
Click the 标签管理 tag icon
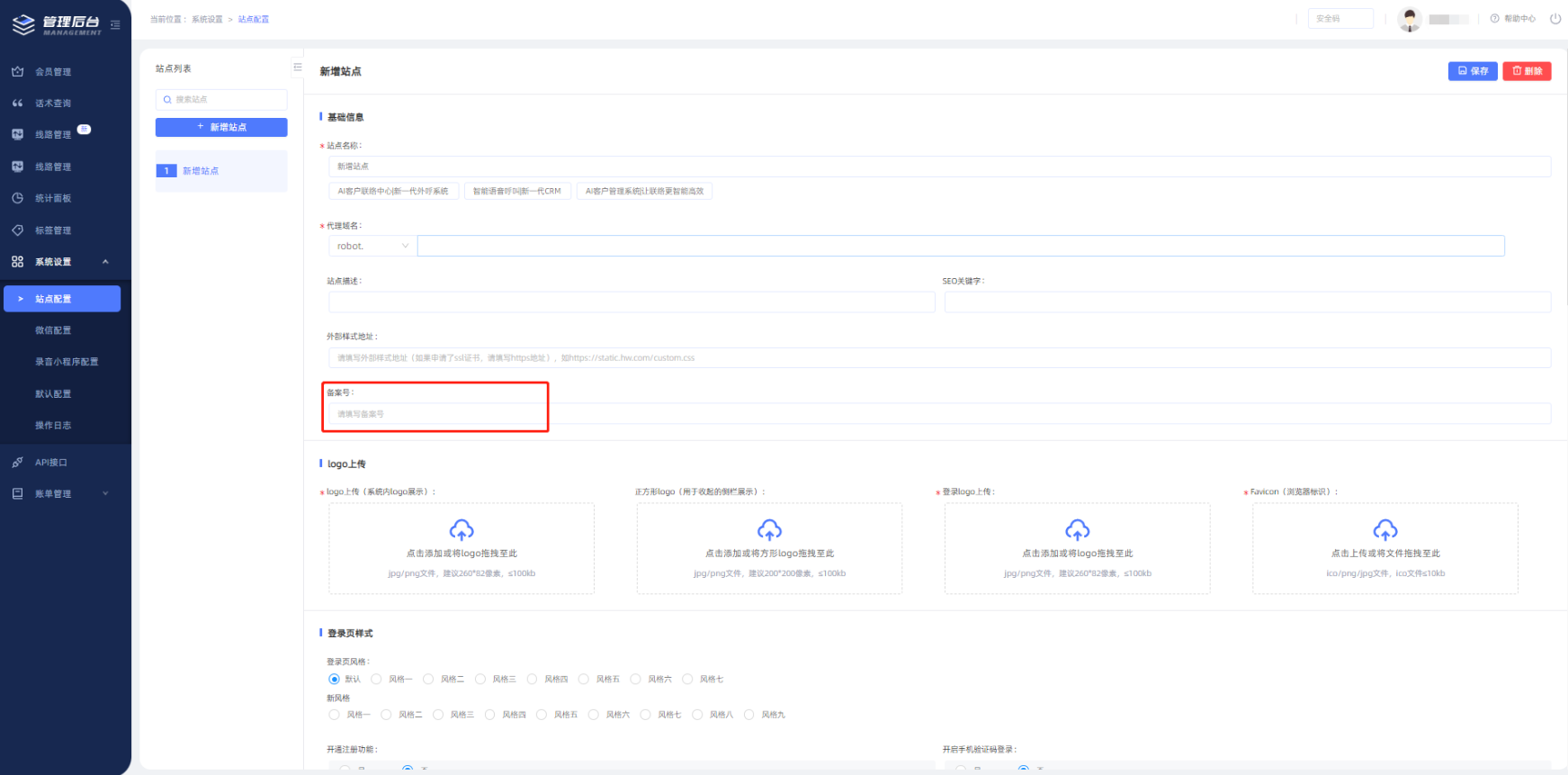click(17, 230)
